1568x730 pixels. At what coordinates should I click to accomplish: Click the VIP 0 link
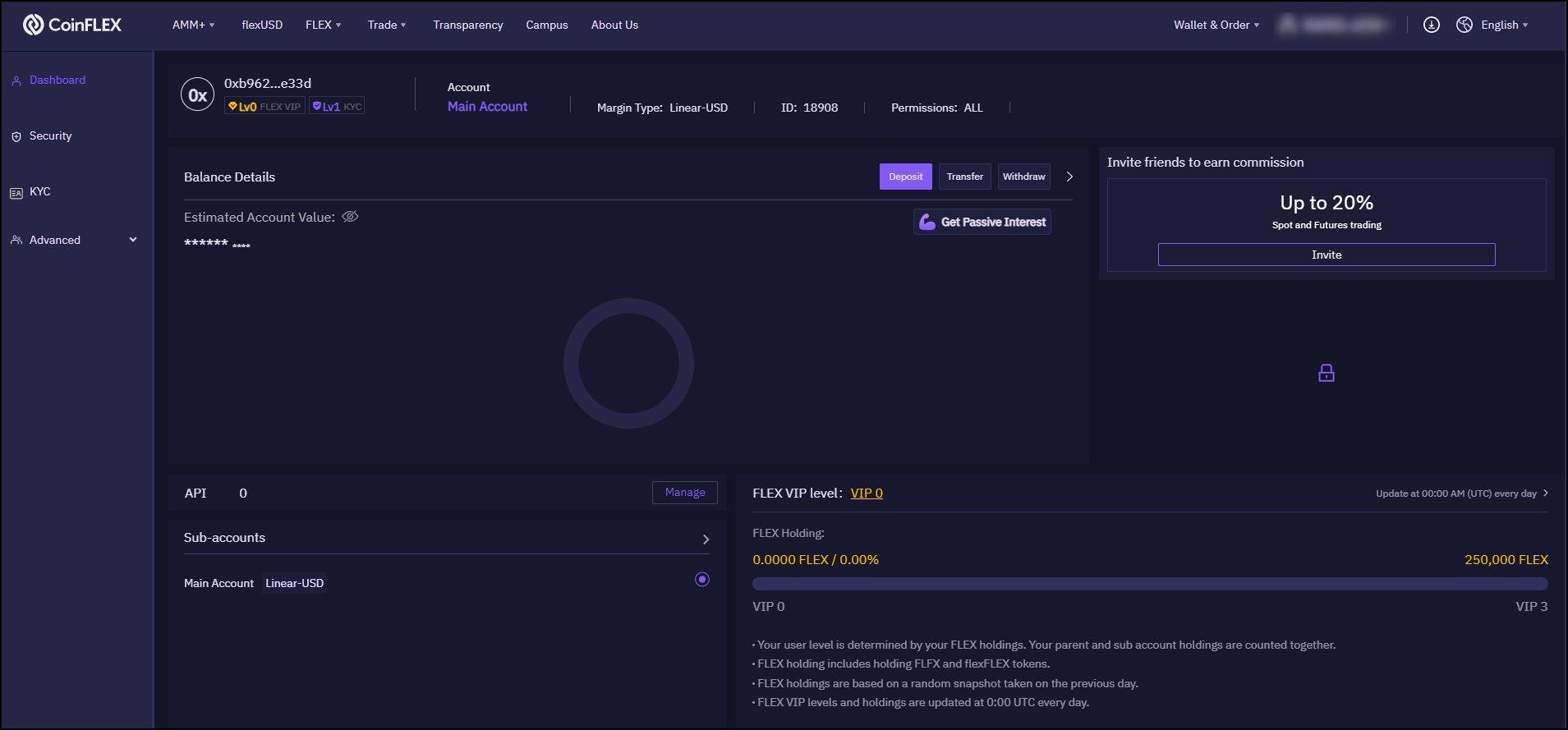click(867, 493)
